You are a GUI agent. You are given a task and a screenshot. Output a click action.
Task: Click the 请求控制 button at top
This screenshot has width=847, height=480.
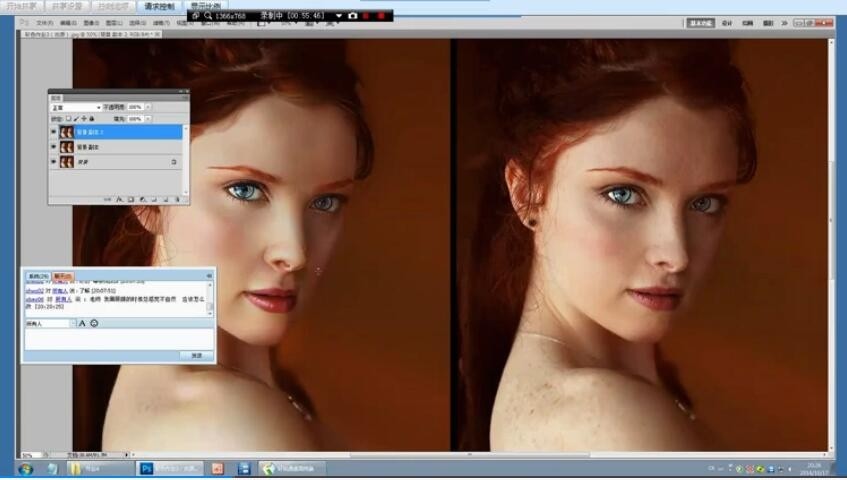pos(159,6)
